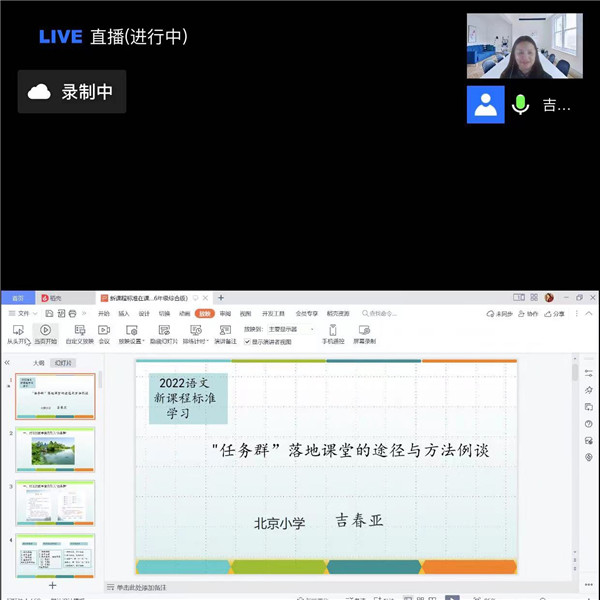Switch to the 会员专享 ribbon tab
Screen dimensions: 600x600
[x=307, y=313]
